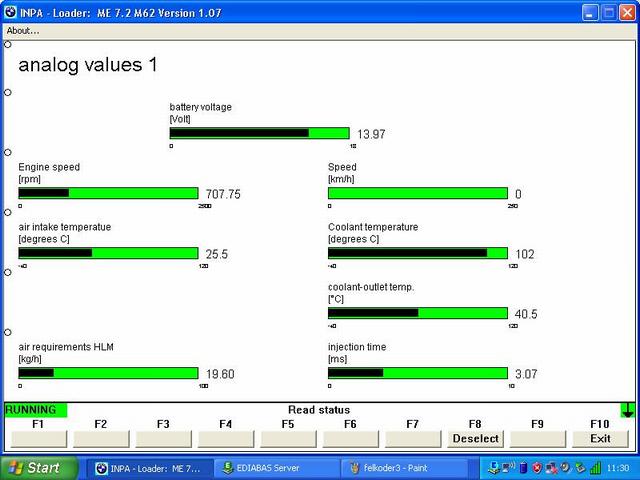Click the signal bars icon in system tray
Screen dimensions: 640x480
595,467
